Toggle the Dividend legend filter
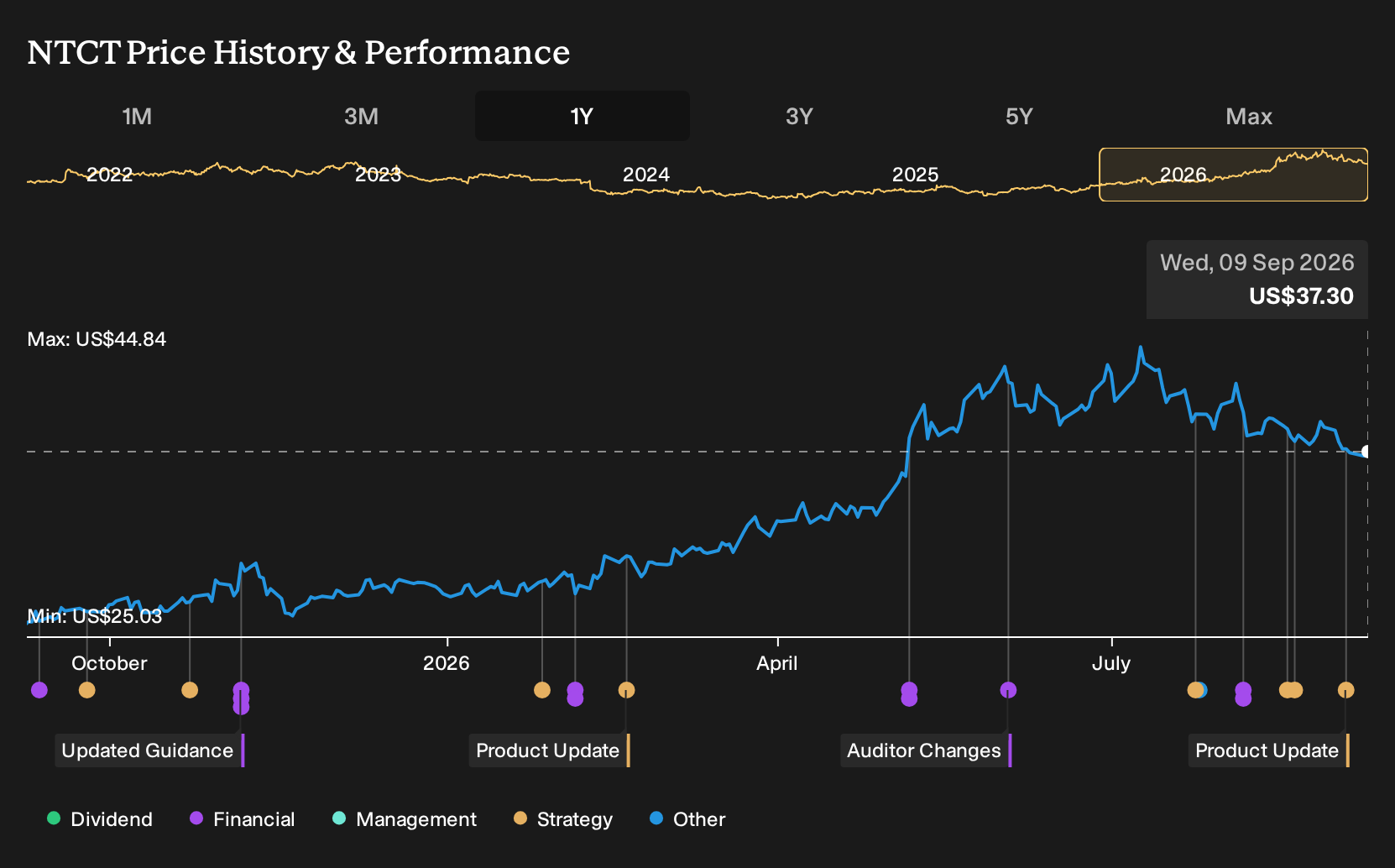 click(x=100, y=819)
